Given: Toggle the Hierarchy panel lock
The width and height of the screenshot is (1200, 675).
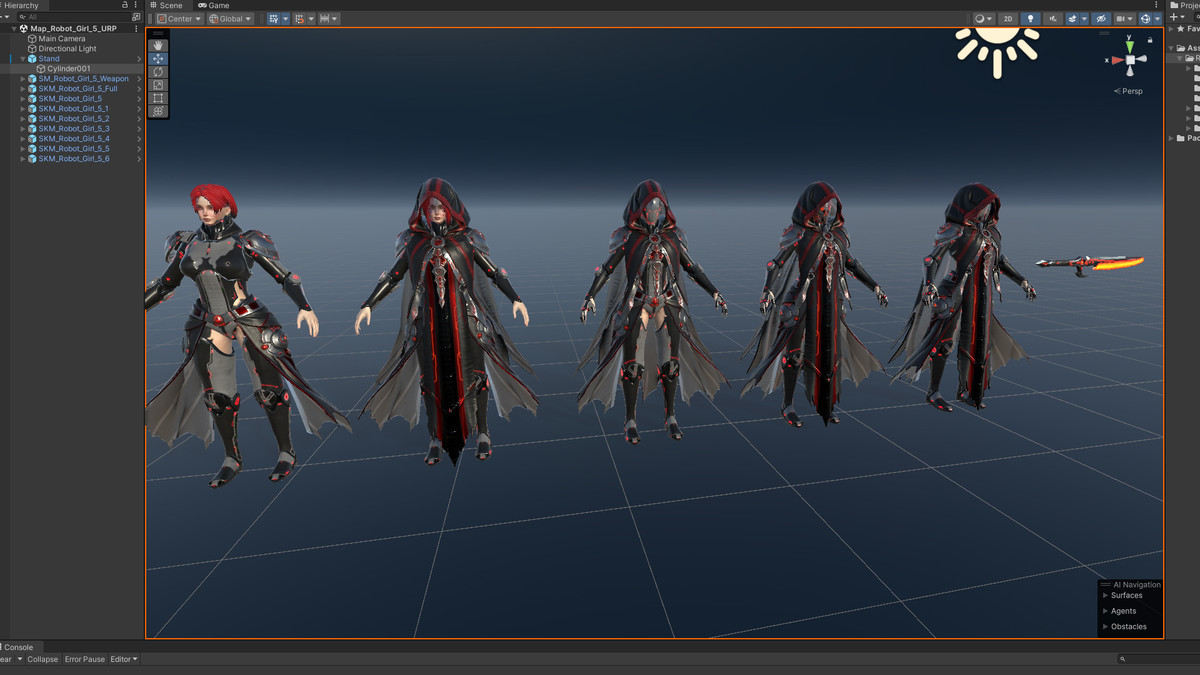Looking at the screenshot, I should 124,5.
